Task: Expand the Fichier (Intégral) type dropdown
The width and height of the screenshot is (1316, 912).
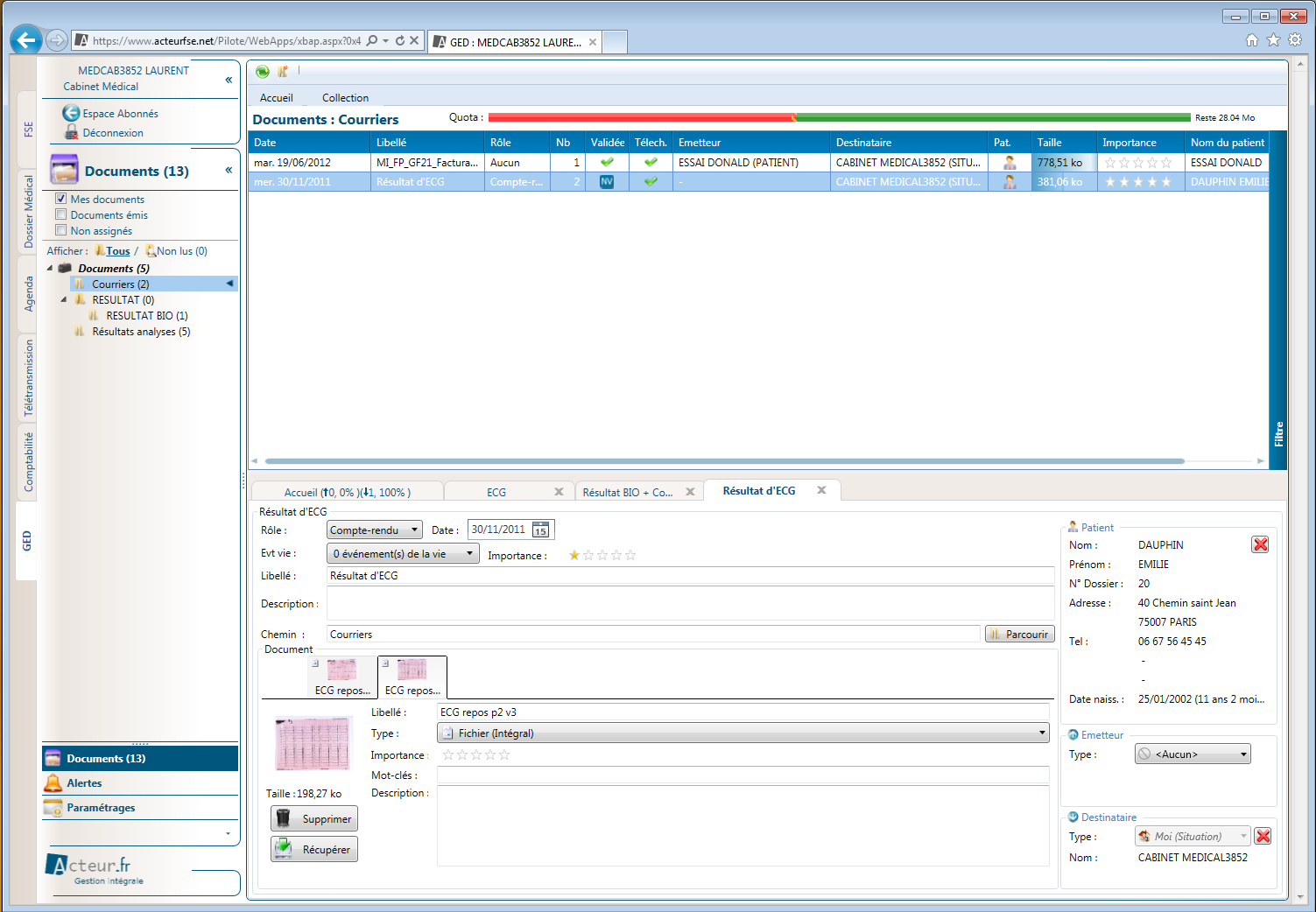Action: [742, 733]
